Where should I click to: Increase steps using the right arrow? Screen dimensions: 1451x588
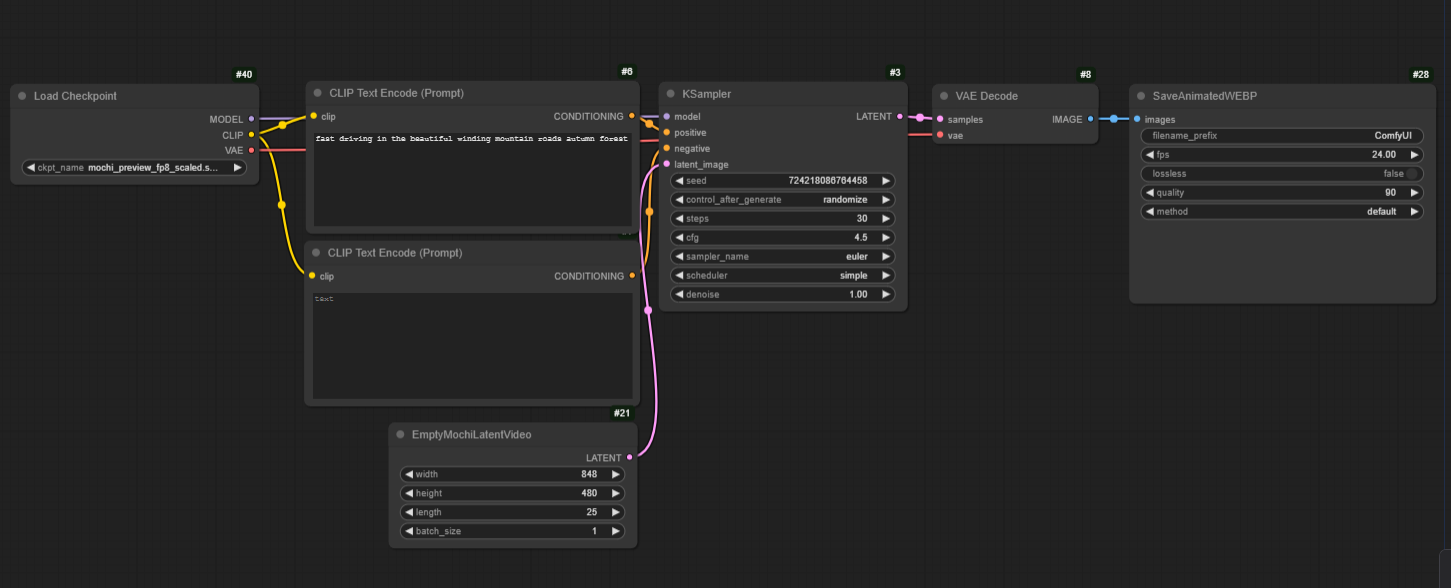[886, 218]
